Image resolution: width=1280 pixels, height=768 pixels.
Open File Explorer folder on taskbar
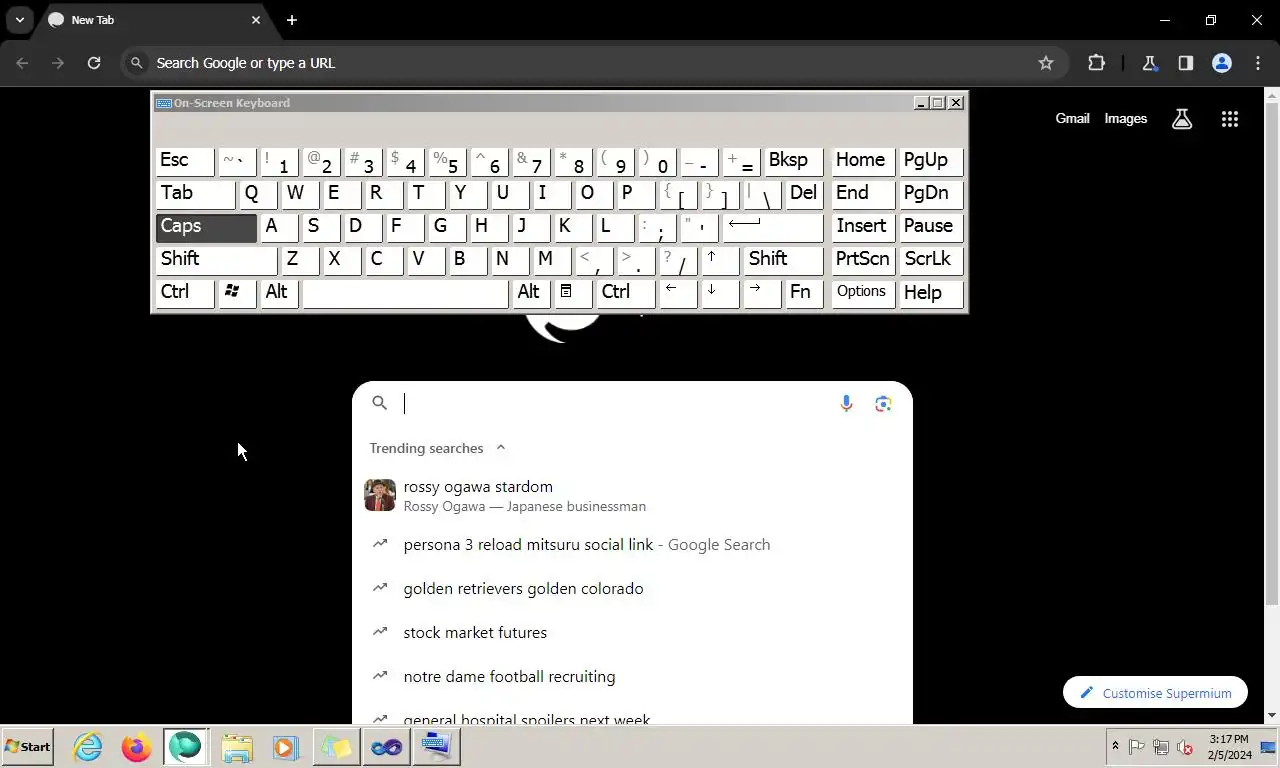pyautogui.click(x=237, y=747)
